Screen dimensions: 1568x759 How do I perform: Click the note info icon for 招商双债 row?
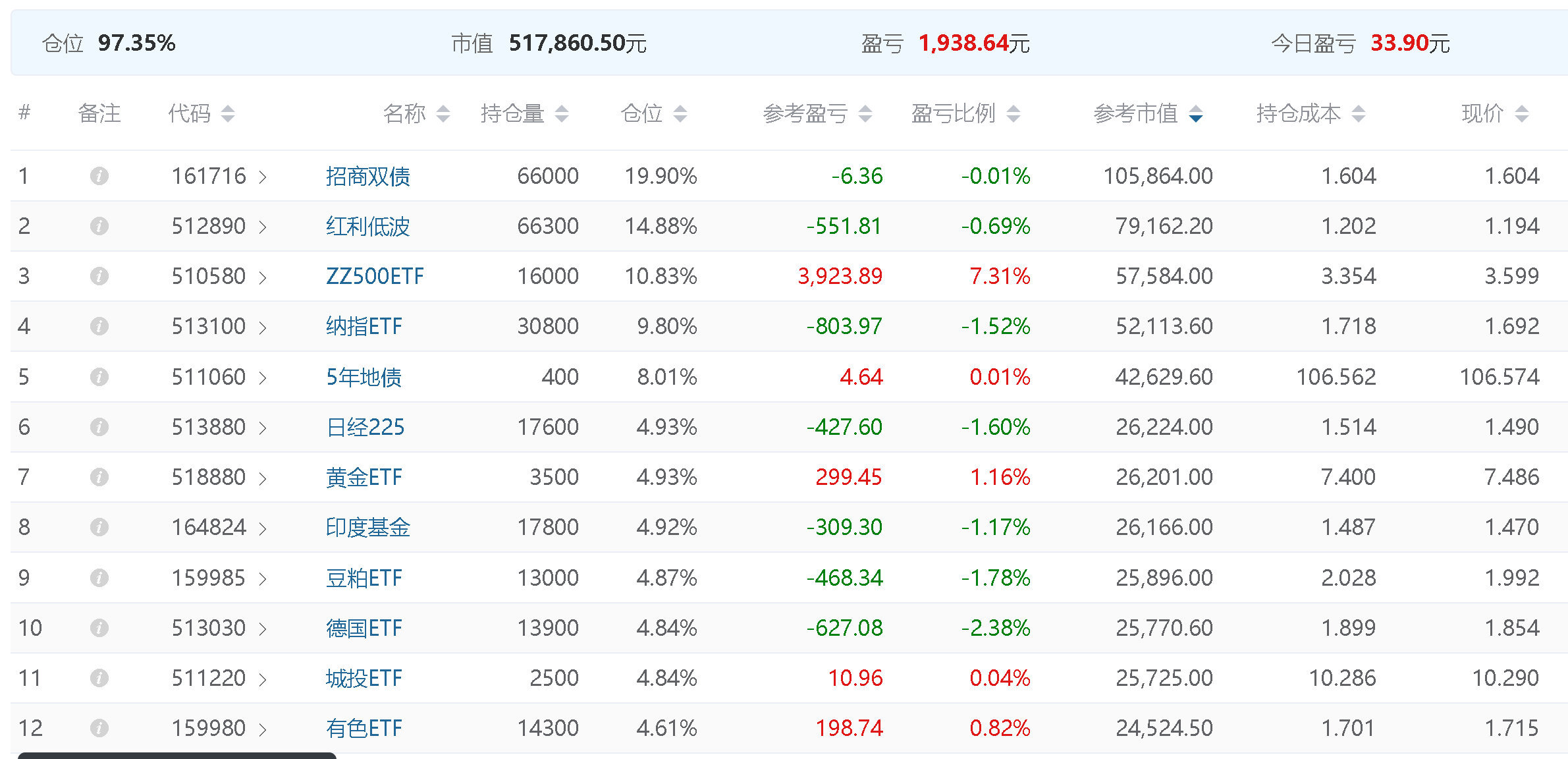[99, 176]
